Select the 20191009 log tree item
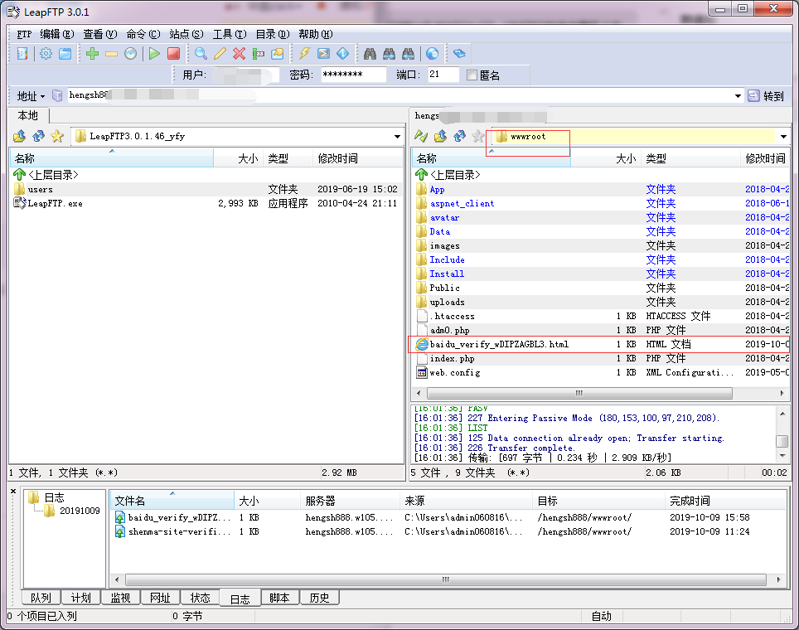This screenshot has width=799, height=630. [x=72, y=511]
